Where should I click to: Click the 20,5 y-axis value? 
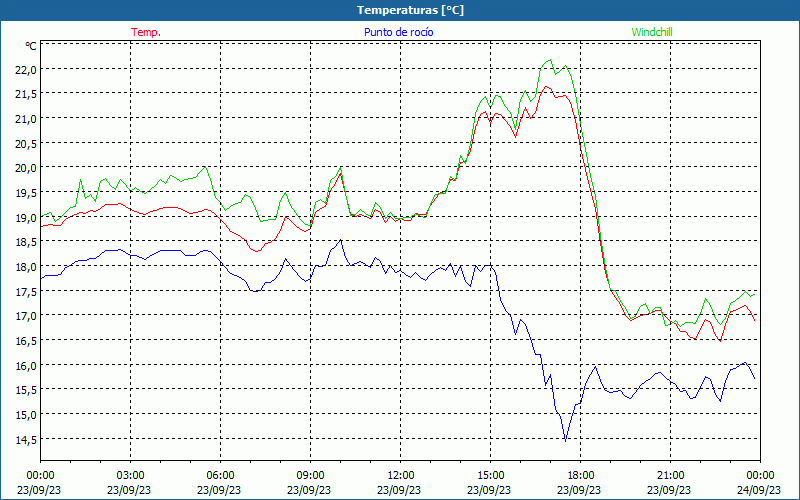(26, 144)
